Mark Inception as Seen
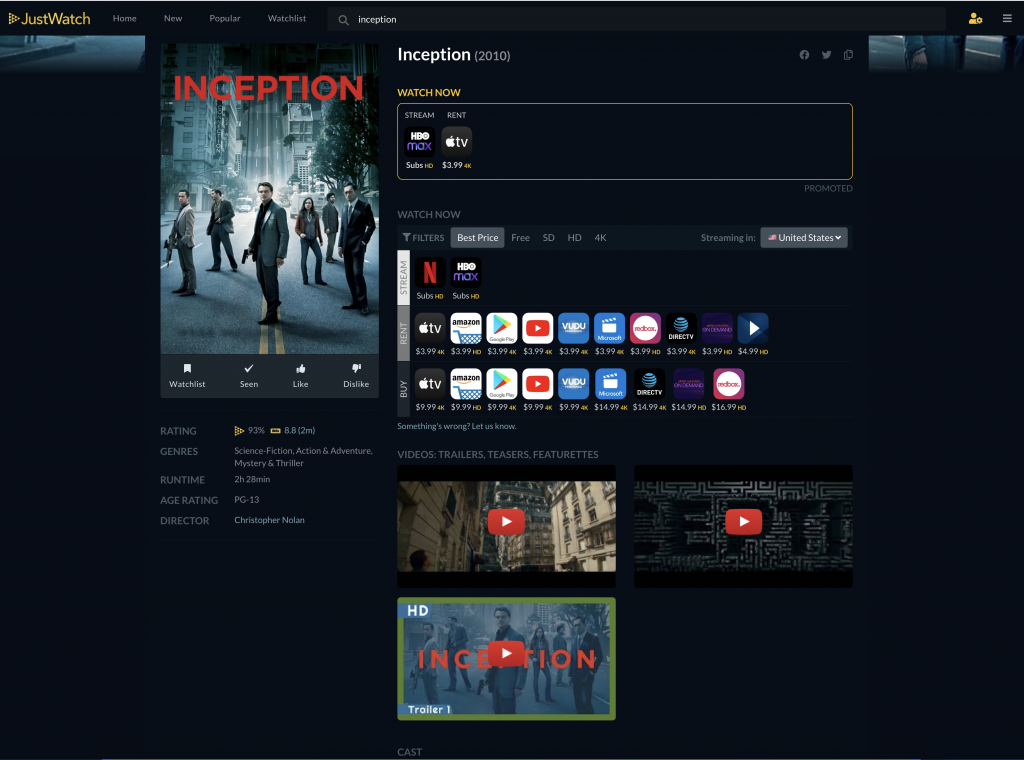Viewport: 1024px width, 760px height. [x=249, y=375]
